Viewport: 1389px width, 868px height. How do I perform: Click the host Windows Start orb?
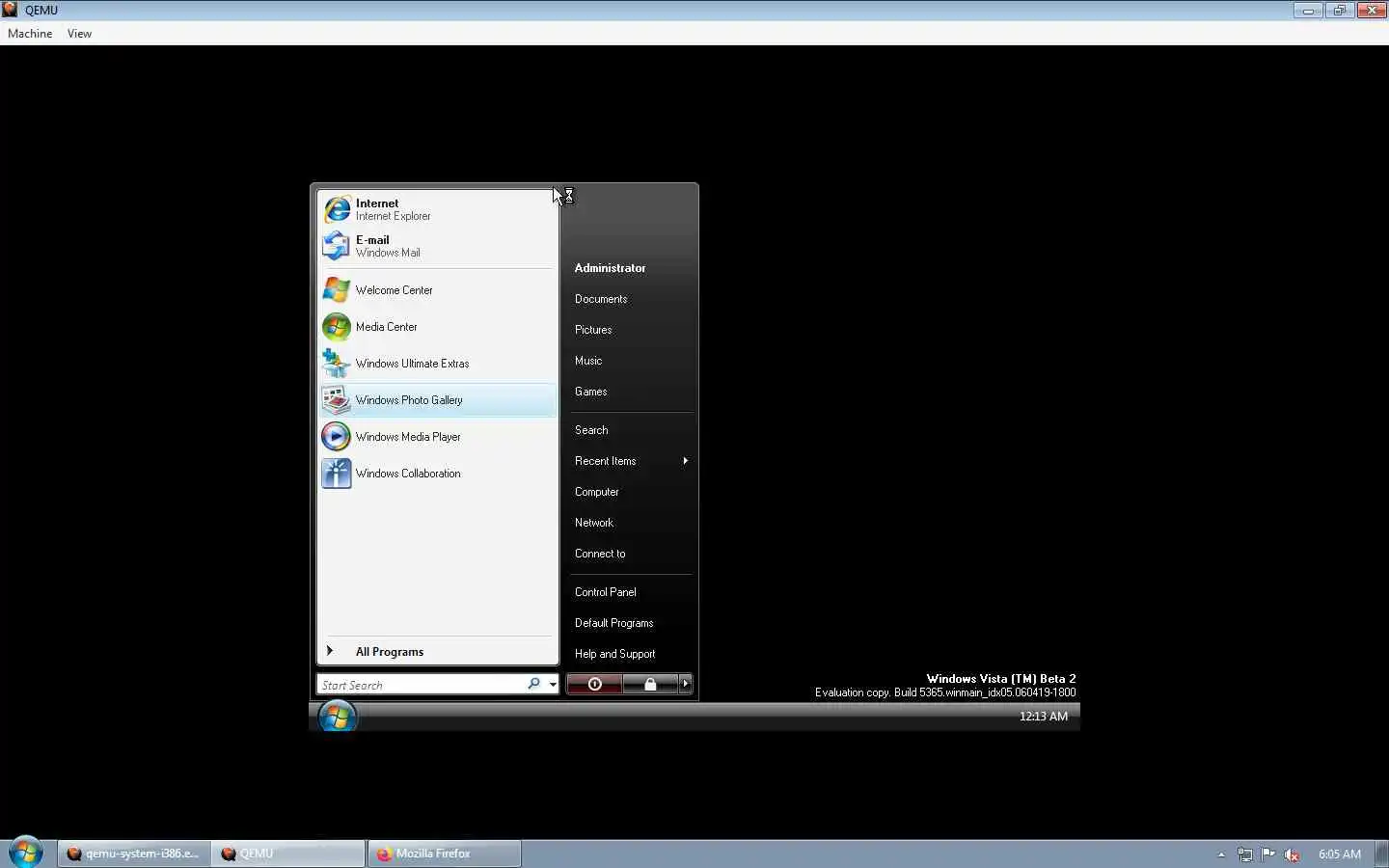coord(26,853)
